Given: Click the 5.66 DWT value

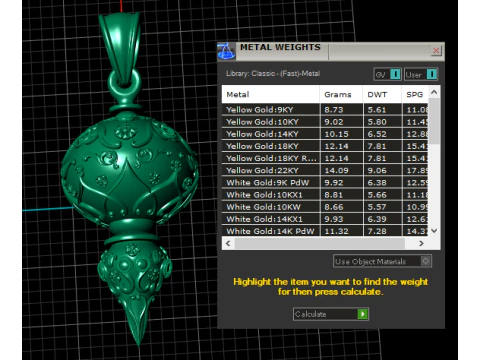Looking at the screenshot, I should [x=377, y=195].
